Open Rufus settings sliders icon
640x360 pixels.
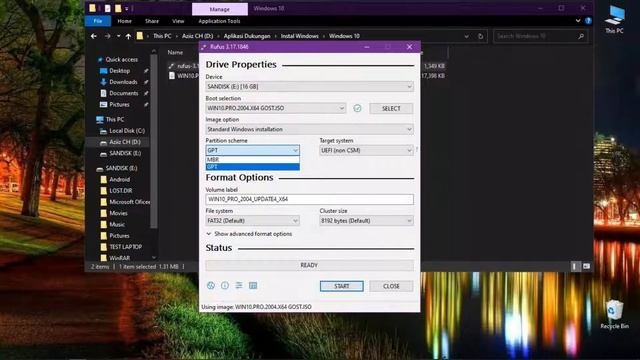click(239, 286)
